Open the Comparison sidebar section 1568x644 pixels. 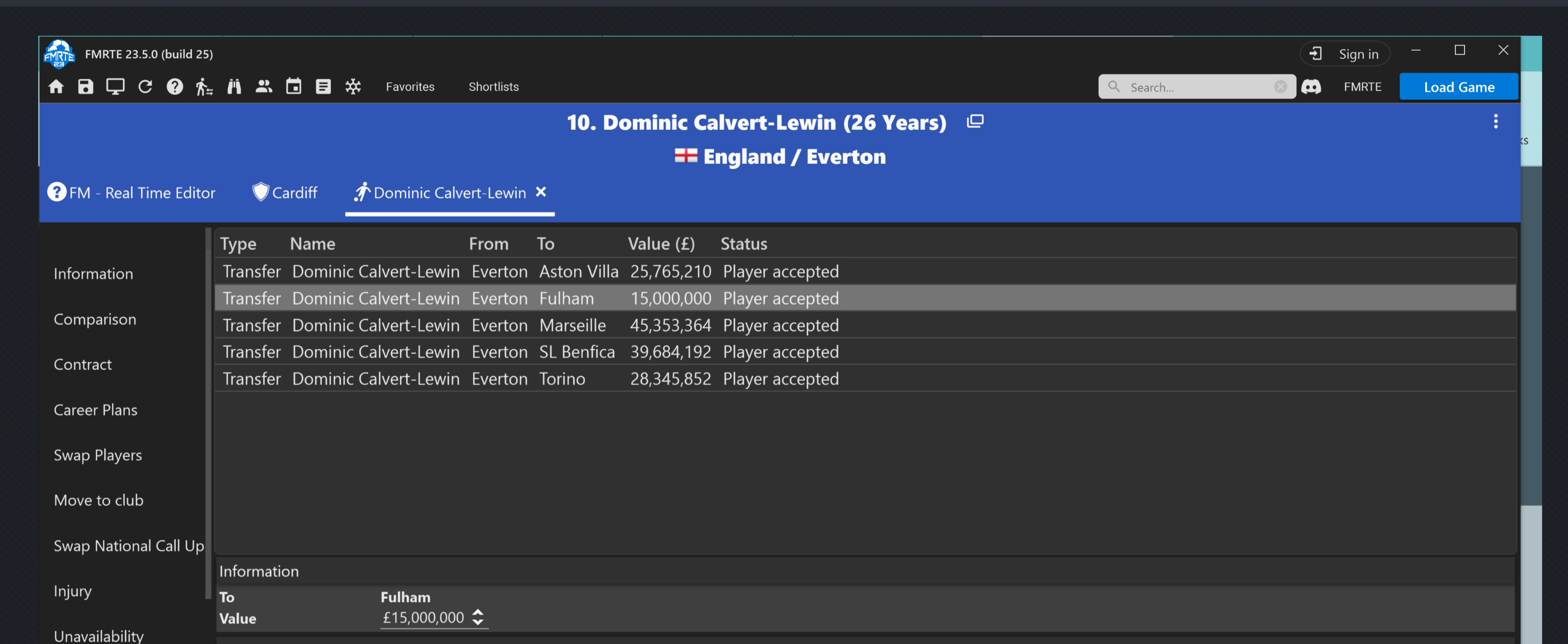tap(95, 319)
